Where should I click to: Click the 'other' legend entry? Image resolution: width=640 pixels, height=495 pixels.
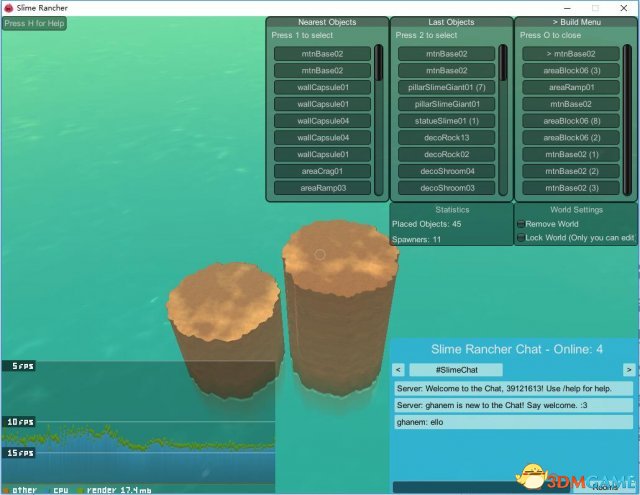(21, 490)
